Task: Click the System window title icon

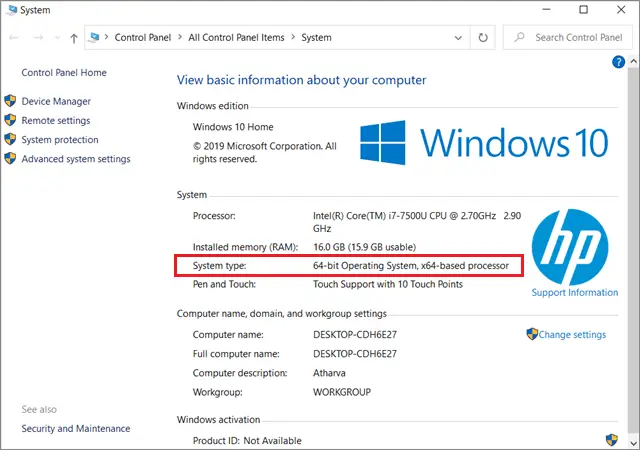Action: point(12,10)
